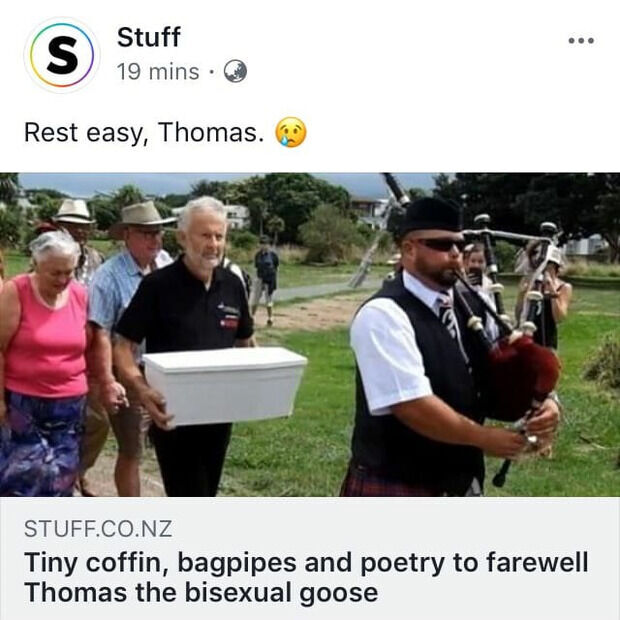Open the Stuff page name link
The image size is (620, 620).
pos(149,37)
